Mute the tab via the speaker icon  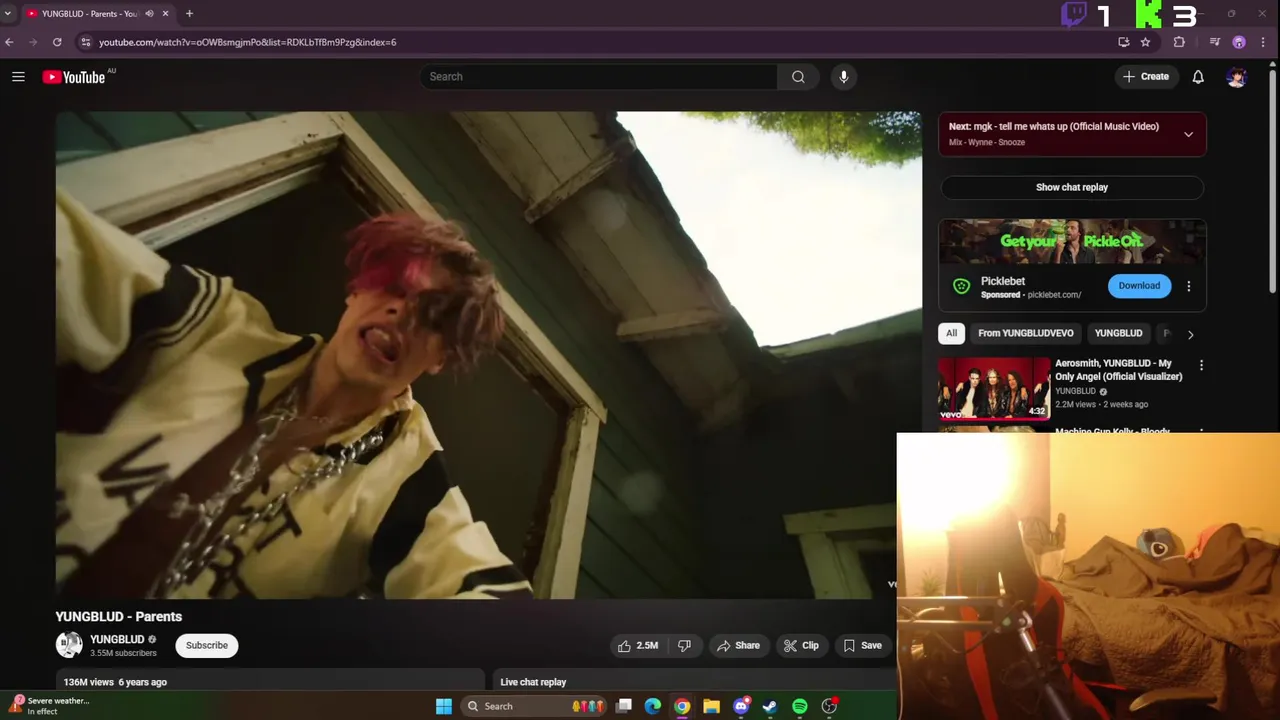coord(149,14)
